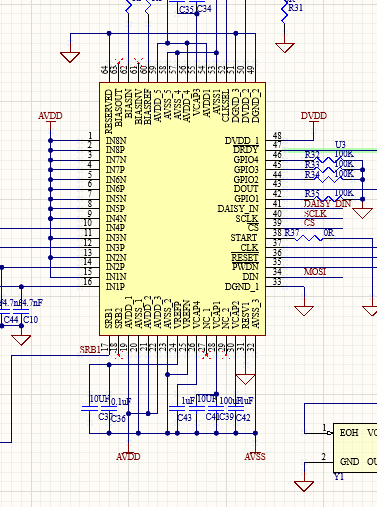Select the SCLK pin name inside chip
The height and width of the screenshot is (507, 377).
click(x=247, y=219)
